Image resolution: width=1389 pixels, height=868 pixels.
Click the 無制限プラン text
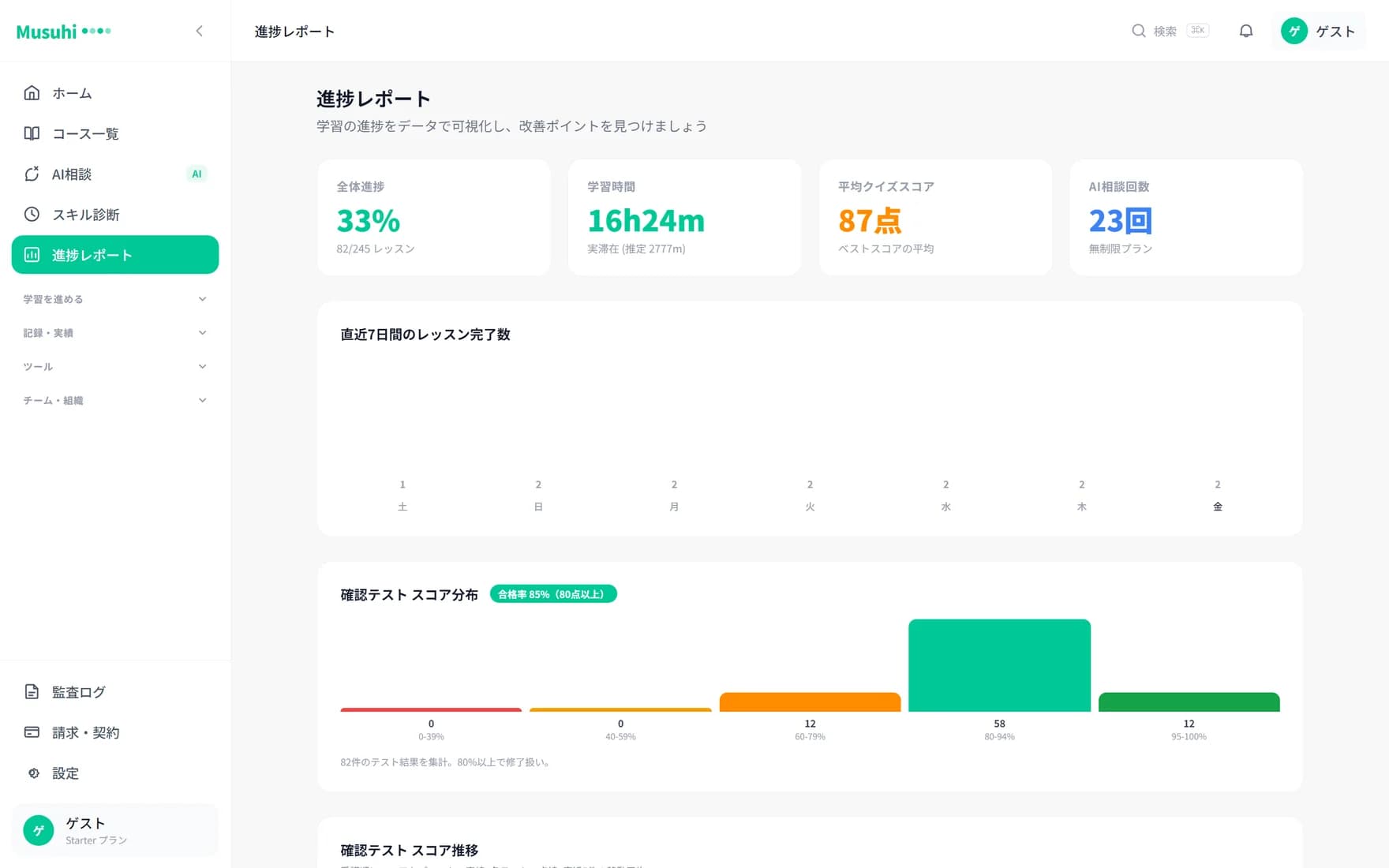(1121, 249)
